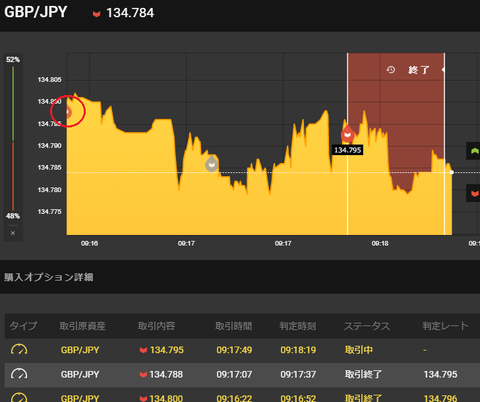Screen dimensions: 480x402
Task: Click the gauge icon in 09:16:22 trade row
Action: 19,397
